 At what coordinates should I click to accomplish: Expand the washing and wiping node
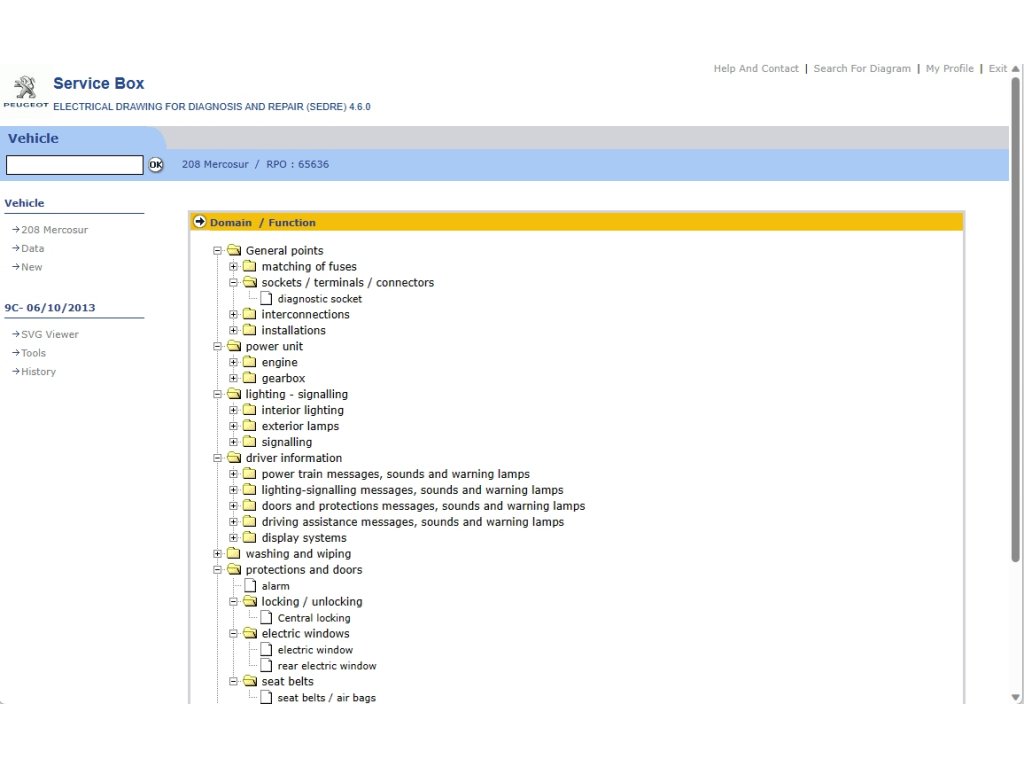pos(218,554)
